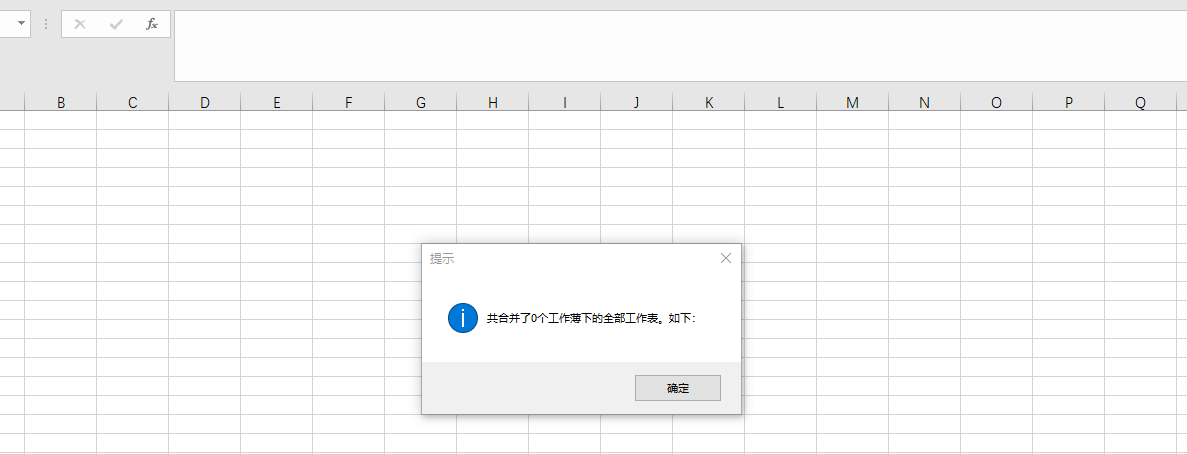Screen dimensions: 1187x454
Task: Open the Name Box dropdown arrow
Action: (x=21, y=23)
